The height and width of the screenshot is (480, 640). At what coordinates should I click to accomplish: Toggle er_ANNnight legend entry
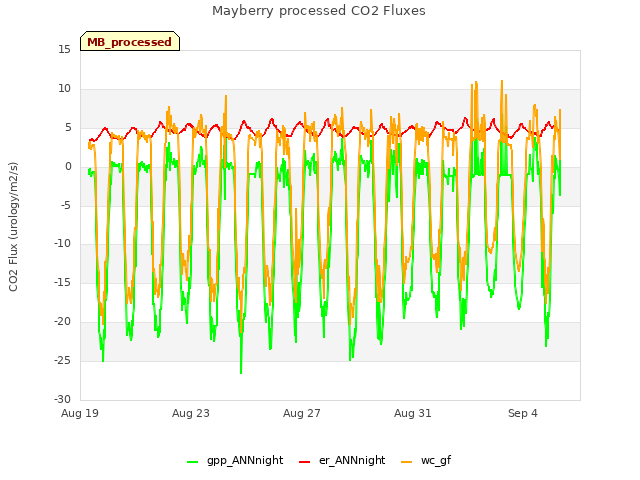(342, 460)
